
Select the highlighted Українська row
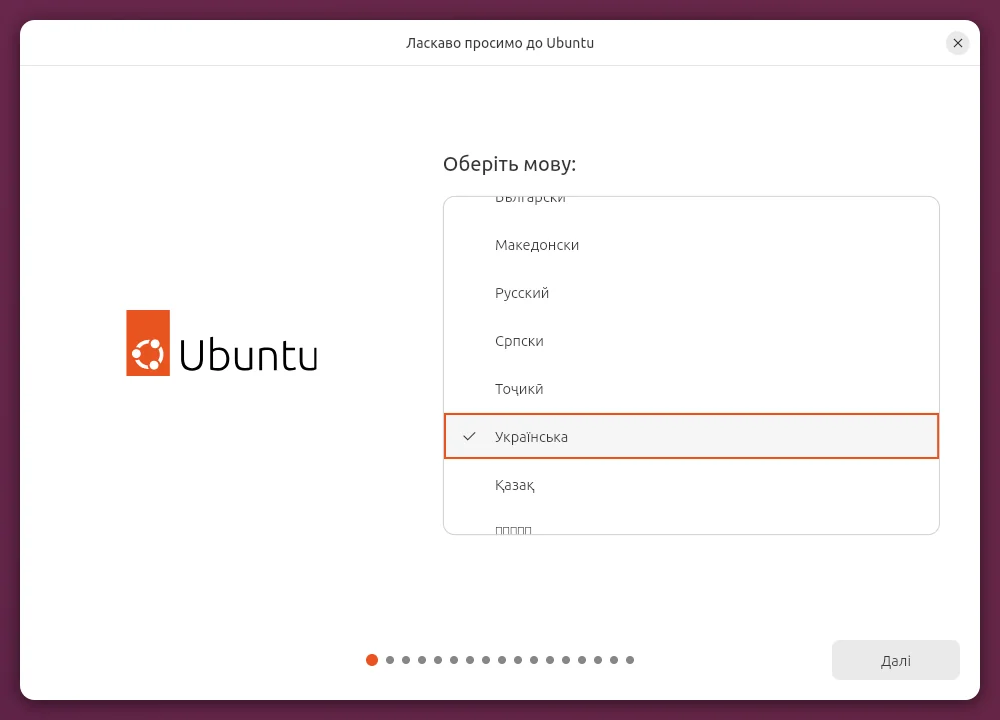click(691, 436)
